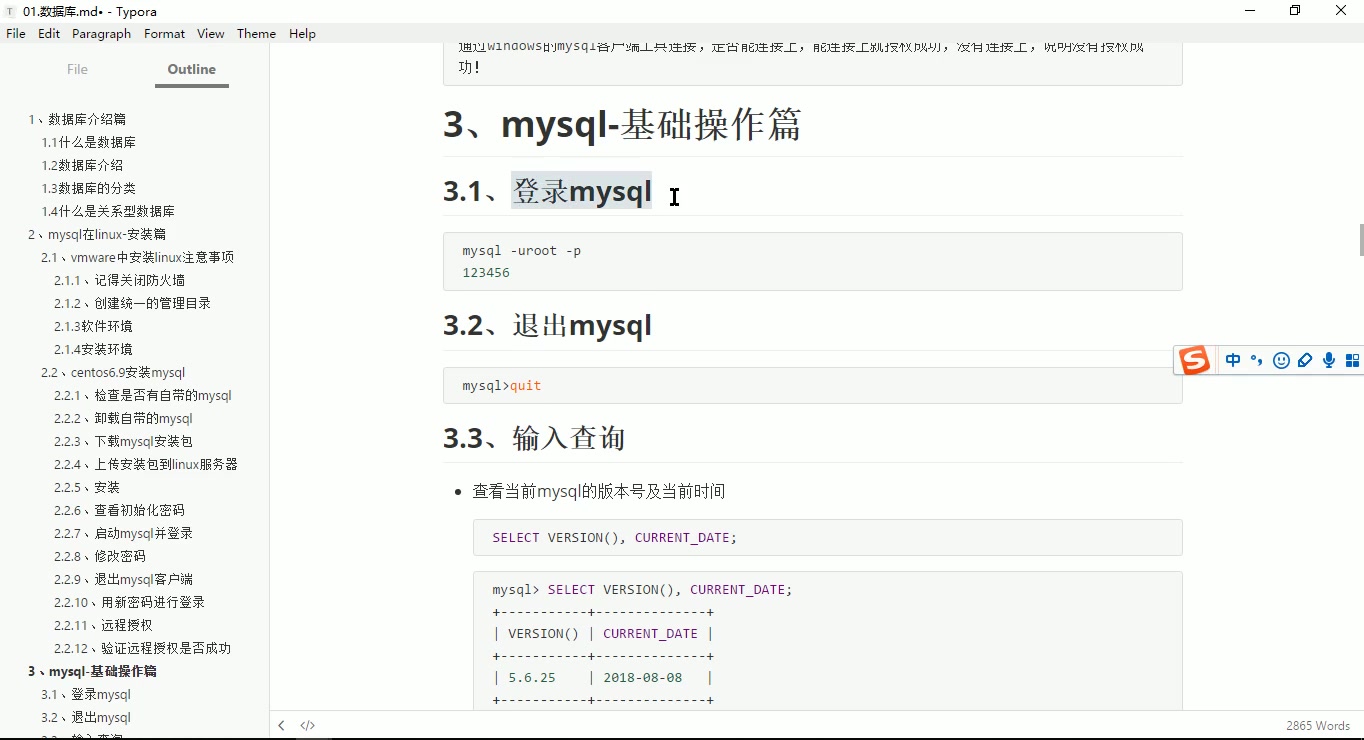Click the Typora app icon in title bar
1364x740 pixels.
(x=11, y=11)
